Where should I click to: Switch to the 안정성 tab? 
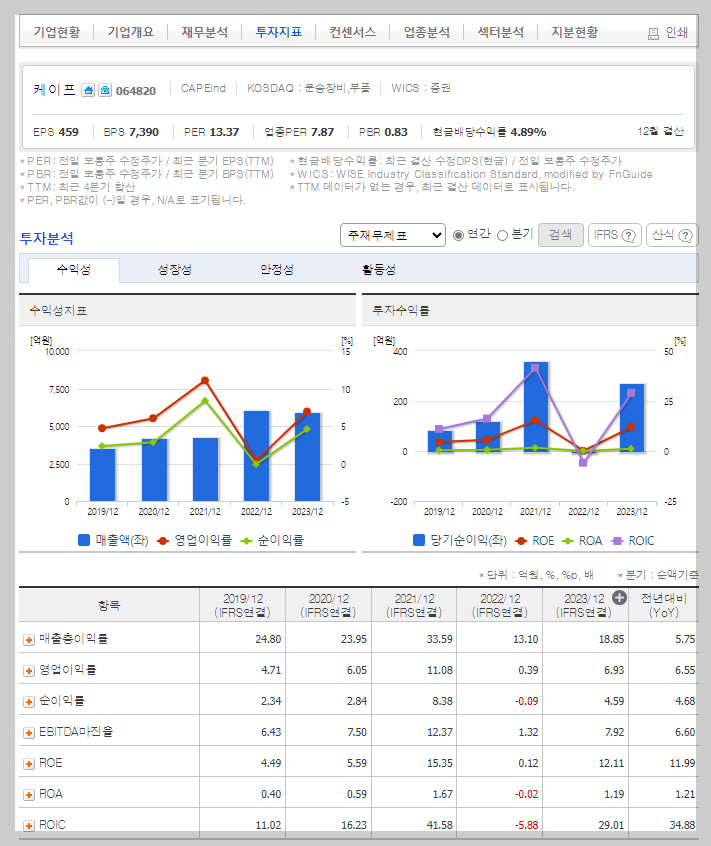[277, 270]
